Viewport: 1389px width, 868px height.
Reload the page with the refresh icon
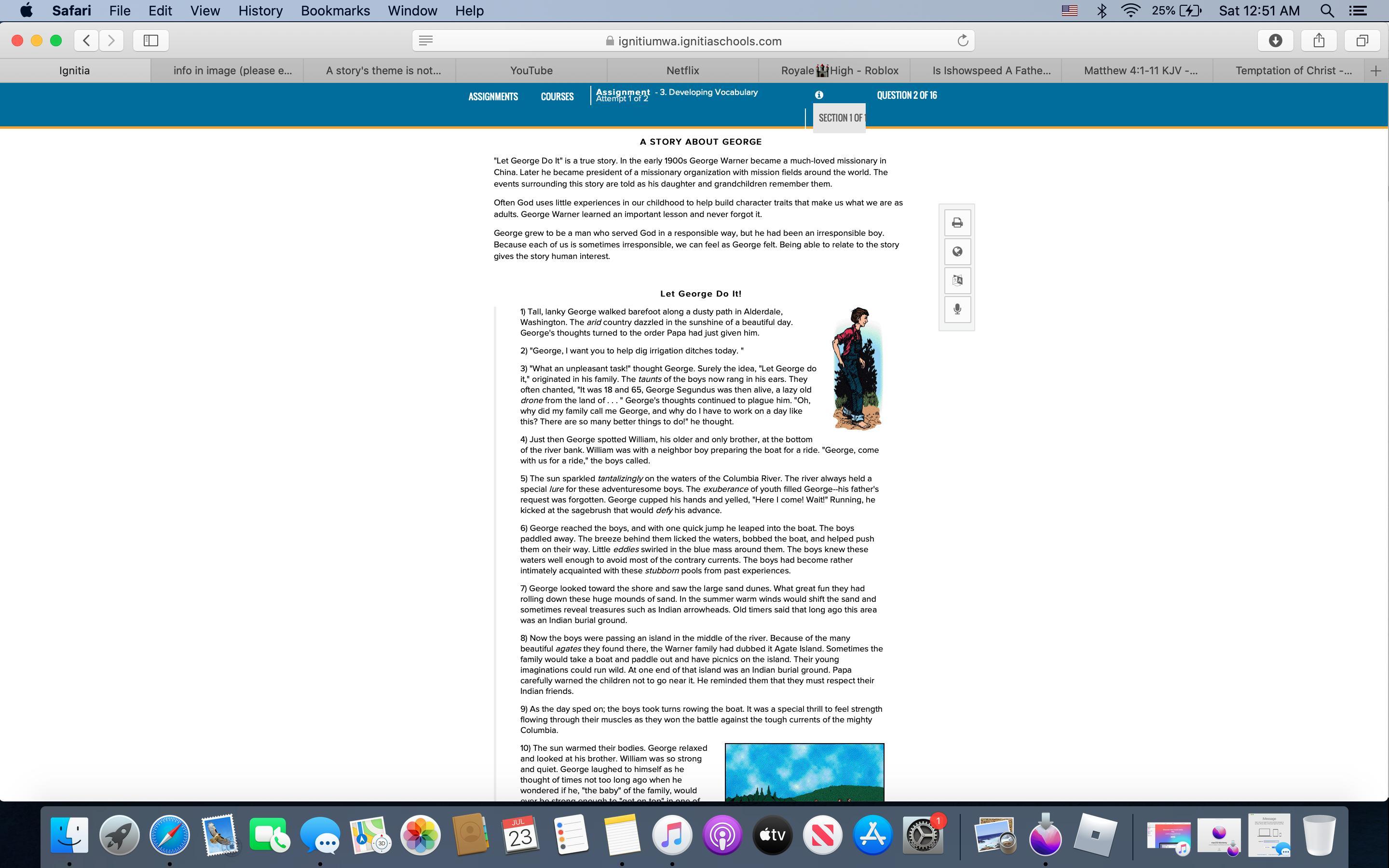pos(963,41)
